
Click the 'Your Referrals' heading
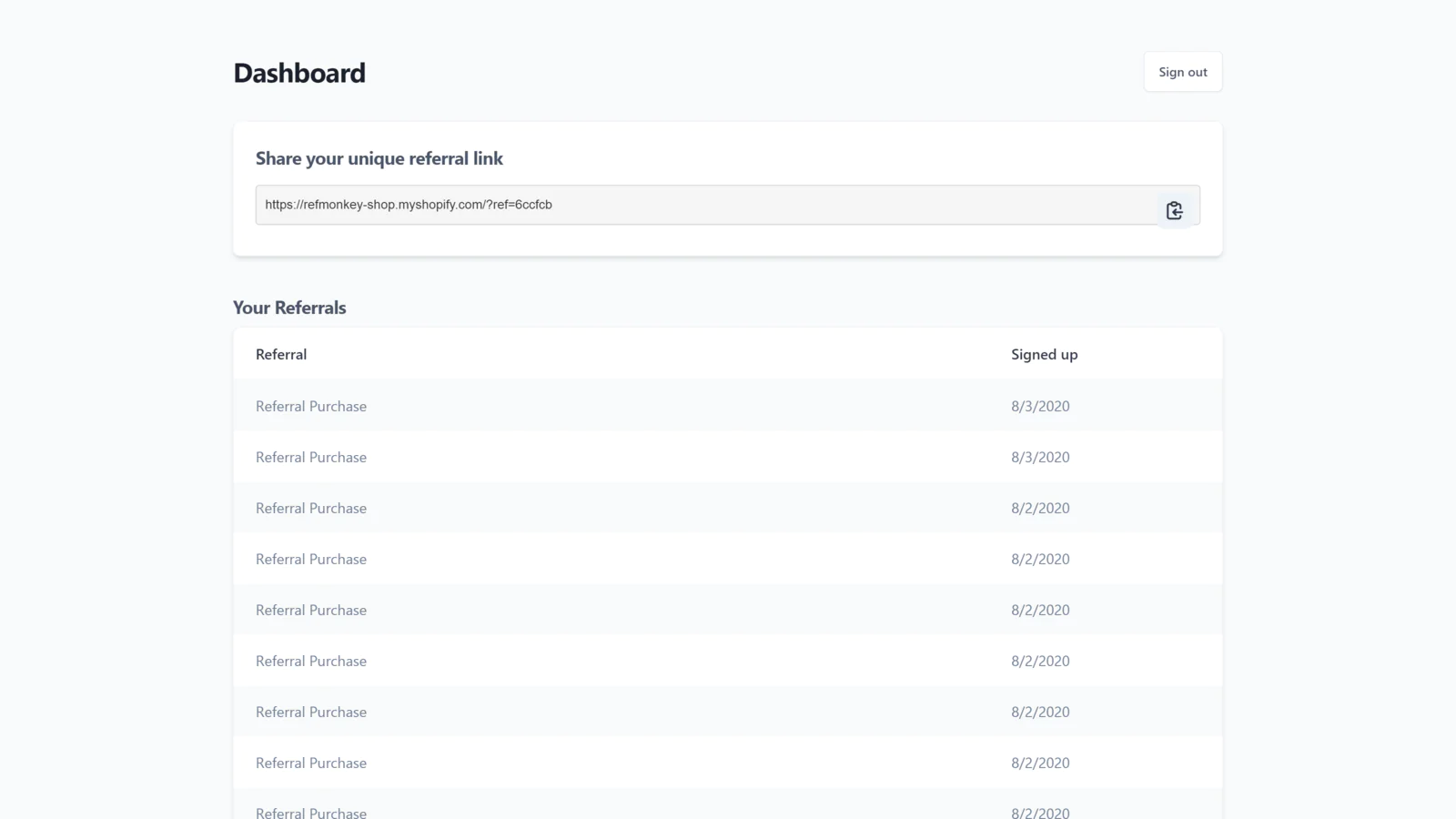[289, 308]
